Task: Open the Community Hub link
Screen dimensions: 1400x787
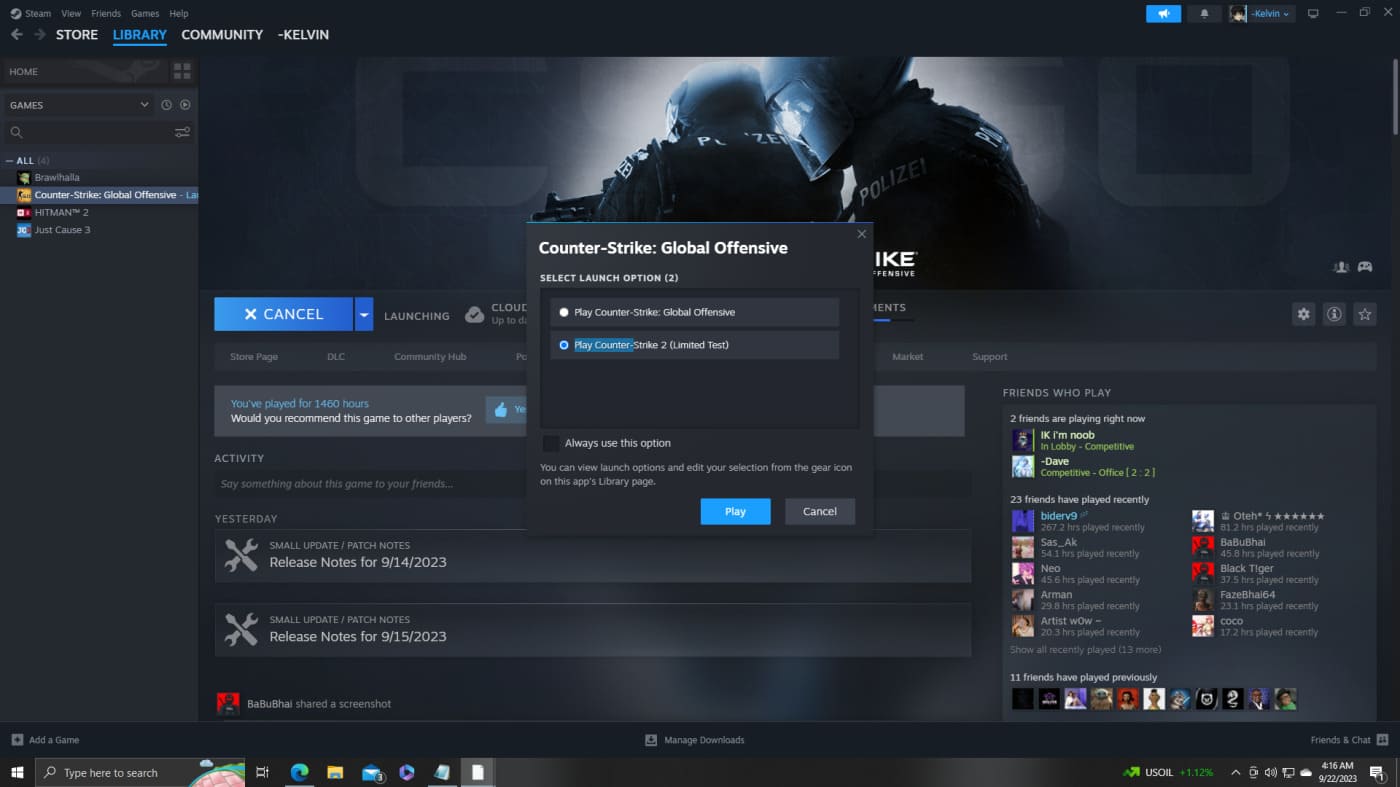Action: pyautogui.click(x=430, y=357)
